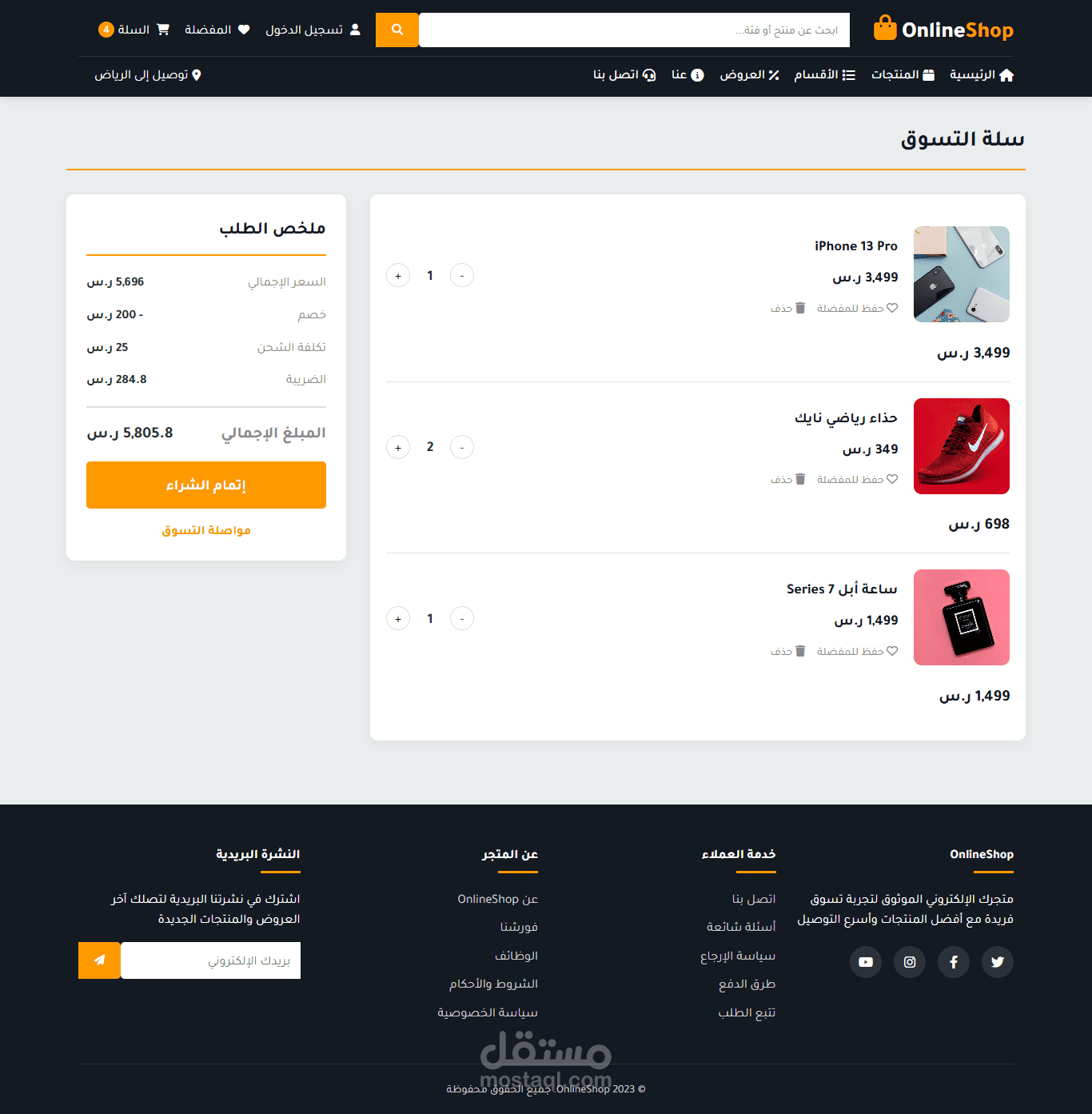
Task: Open the shopping cart icon in header
Action: [x=163, y=30]
